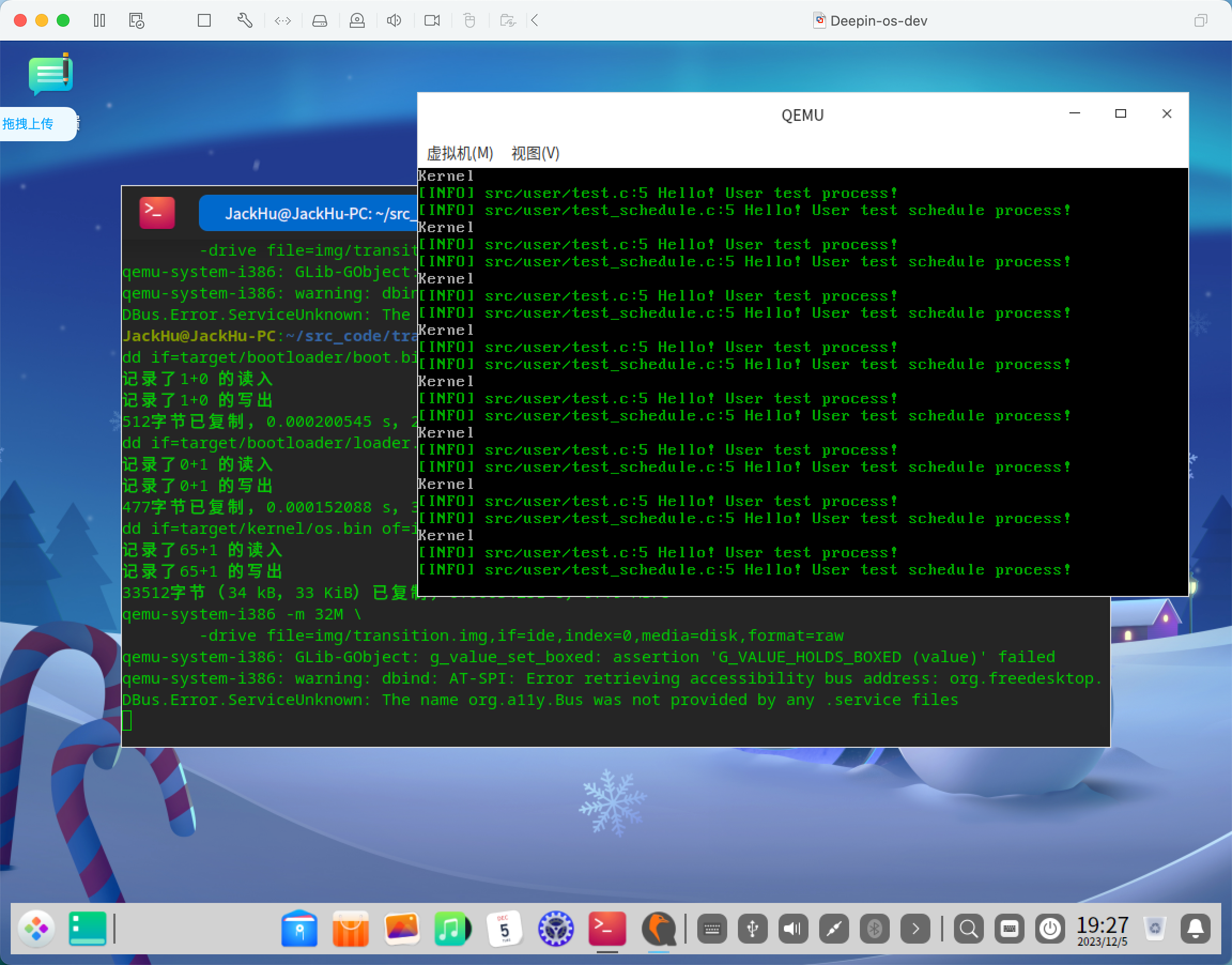Click the CD/DVD drive icon in toolbar
1232x965 pixels.
click(357, 21)
